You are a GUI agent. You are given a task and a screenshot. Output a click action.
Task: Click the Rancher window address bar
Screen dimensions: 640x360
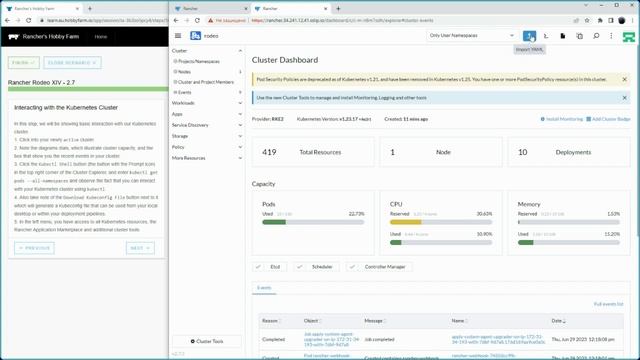point(388,20)
